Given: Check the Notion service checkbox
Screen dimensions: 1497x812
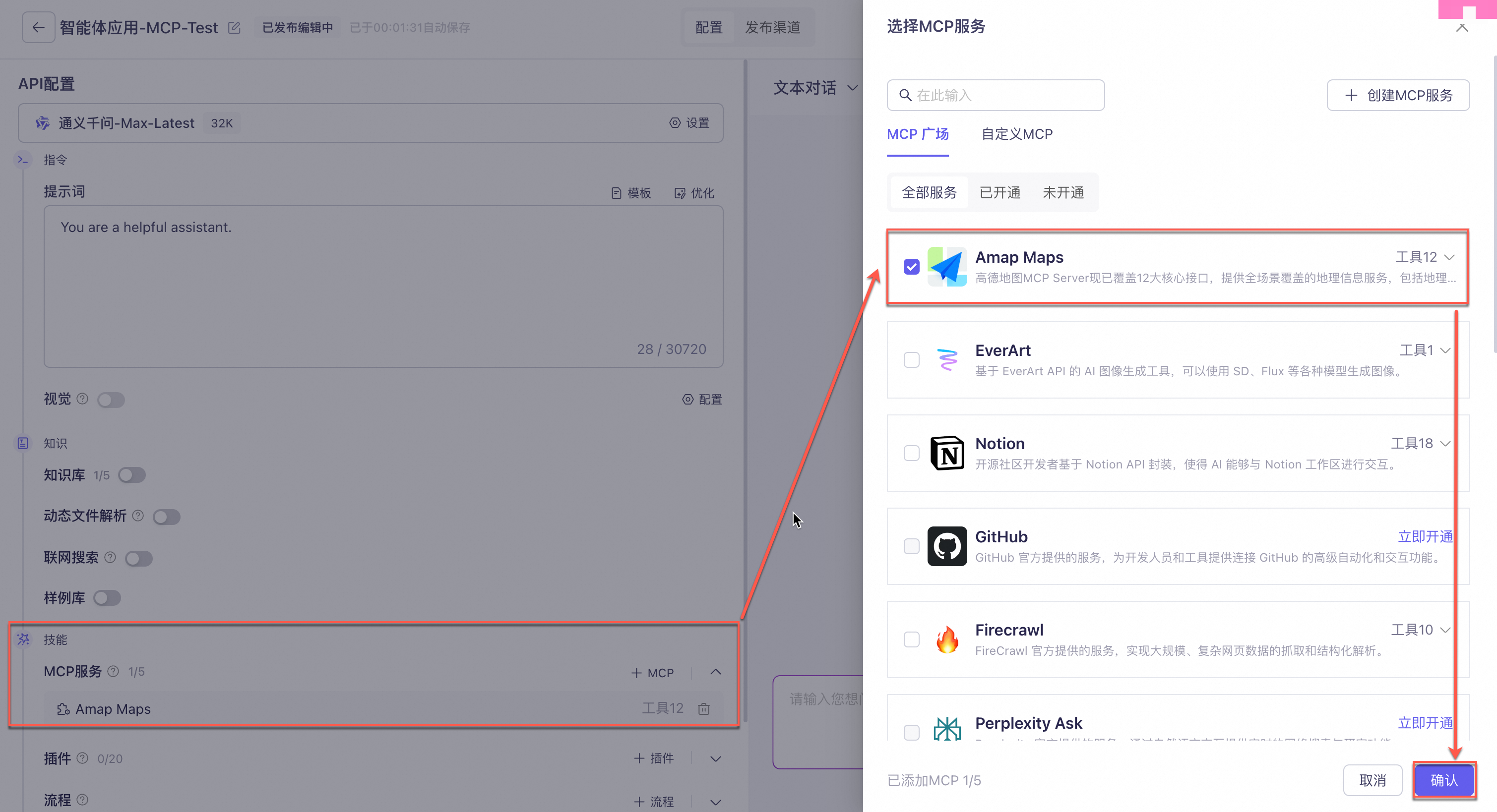Looking at the screenshot, I should pyautogui.click(x=911, y=453).
